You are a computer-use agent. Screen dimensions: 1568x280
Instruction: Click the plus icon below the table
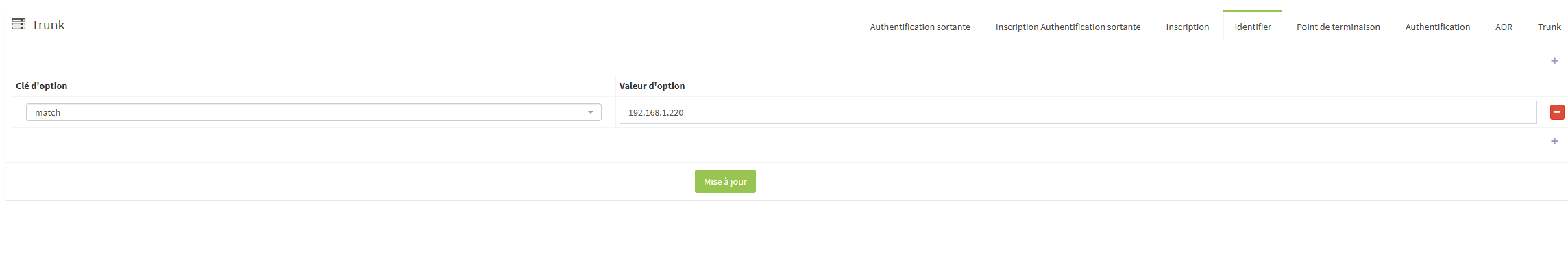pos(1554,142)
